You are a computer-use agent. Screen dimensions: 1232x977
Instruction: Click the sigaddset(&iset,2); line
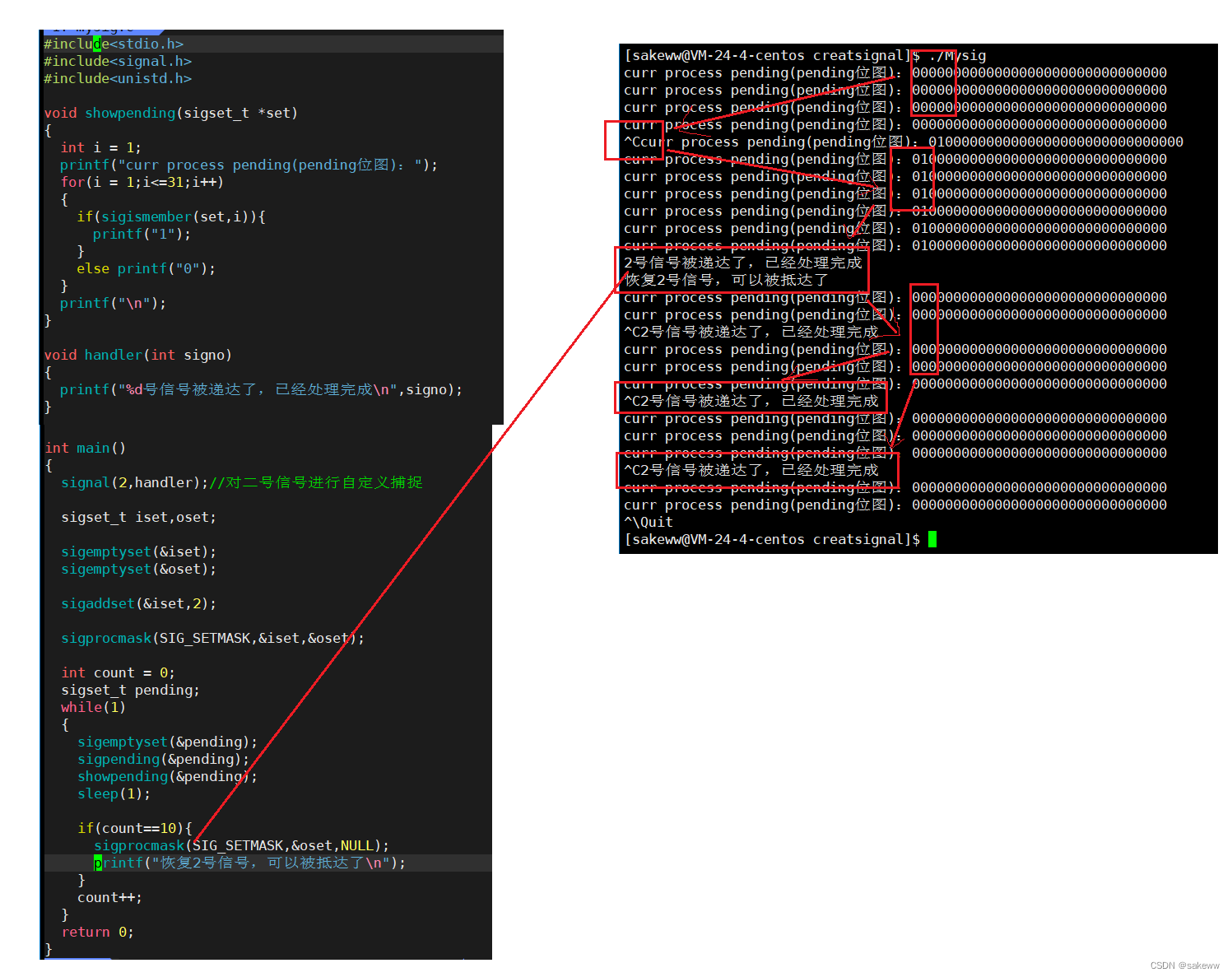click(x=139, y=603)
